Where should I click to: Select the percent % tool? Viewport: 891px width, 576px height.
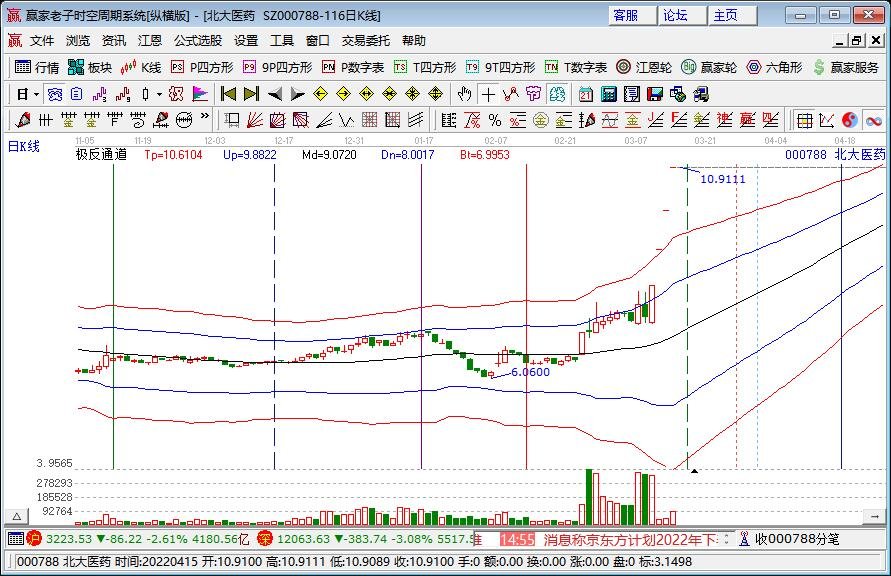click(x=495, y=120)
